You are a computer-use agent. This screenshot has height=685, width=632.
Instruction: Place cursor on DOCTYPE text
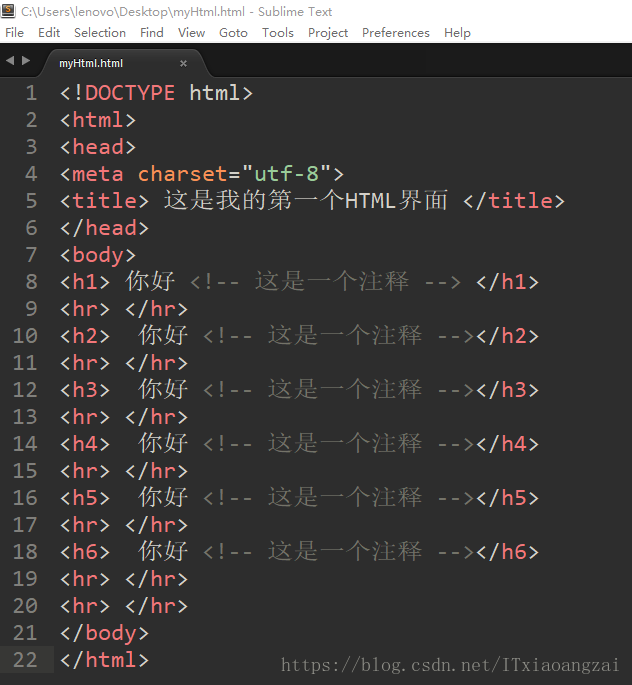point(130,93)
